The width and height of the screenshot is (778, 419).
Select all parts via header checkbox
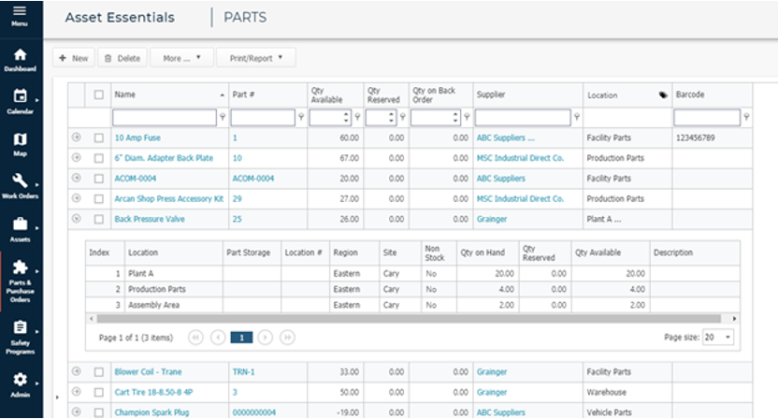pos(99,94)
